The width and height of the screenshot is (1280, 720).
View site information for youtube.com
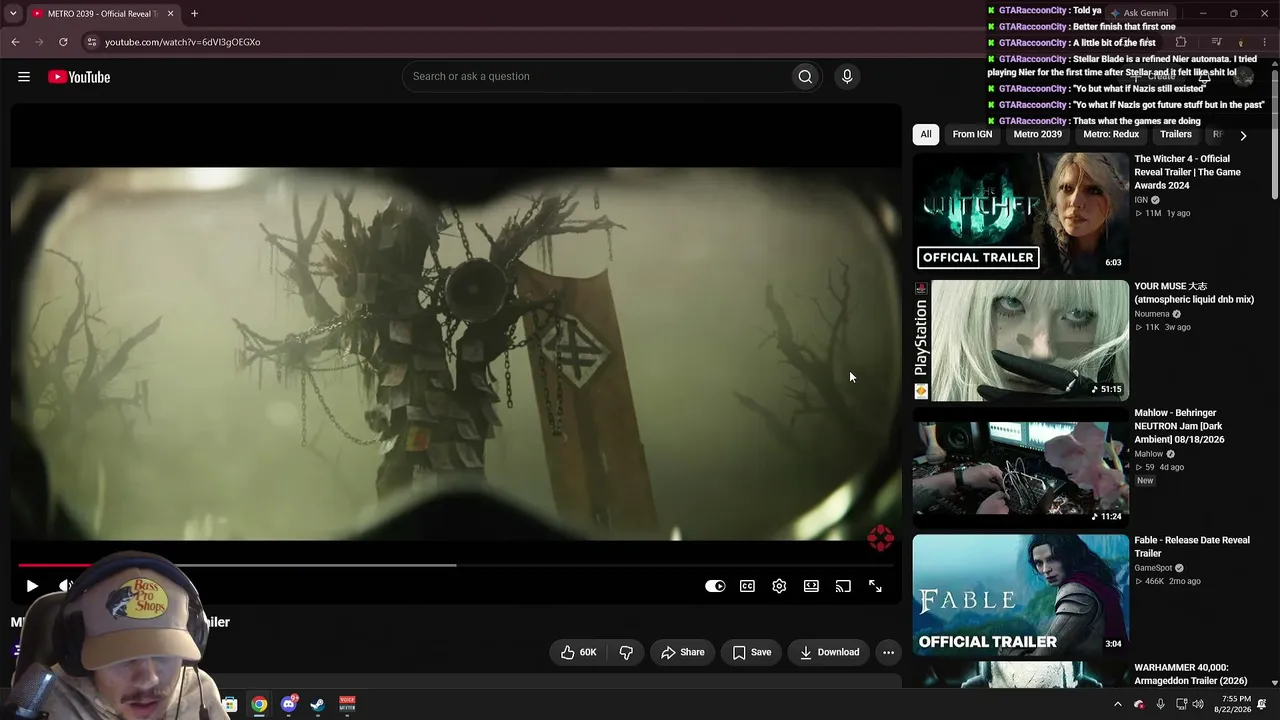click(x=91, y=42)
